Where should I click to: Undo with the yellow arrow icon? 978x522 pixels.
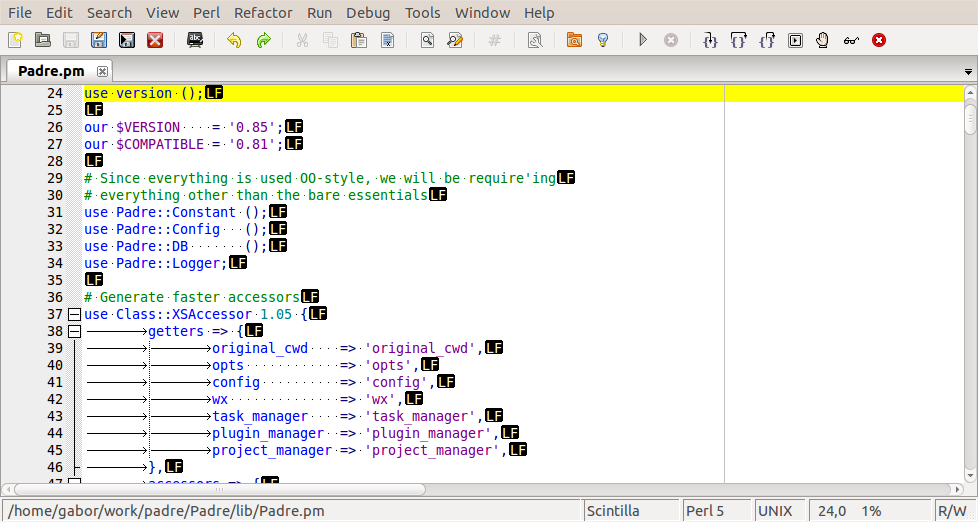point(234,41)
